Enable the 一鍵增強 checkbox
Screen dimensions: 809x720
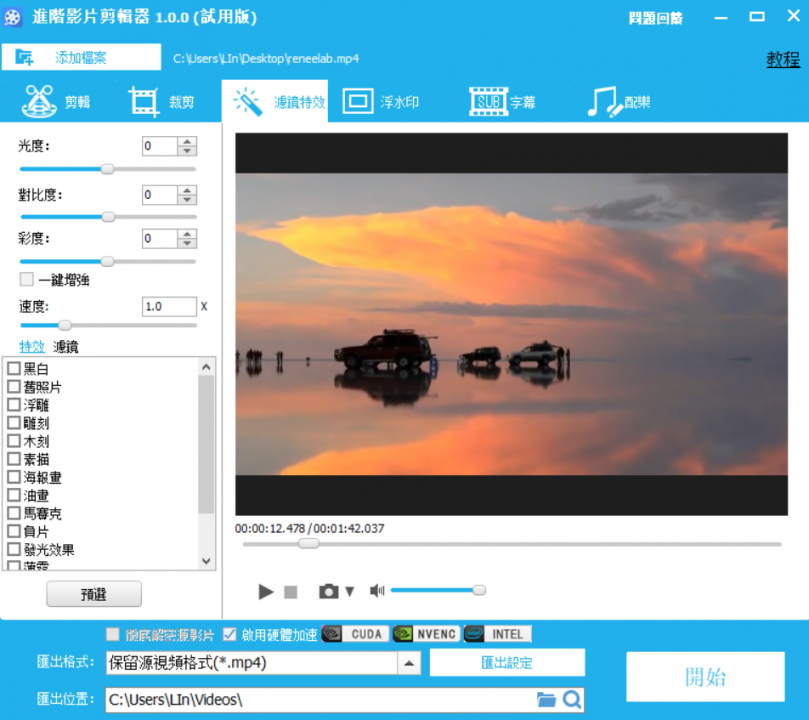point(27,280)
